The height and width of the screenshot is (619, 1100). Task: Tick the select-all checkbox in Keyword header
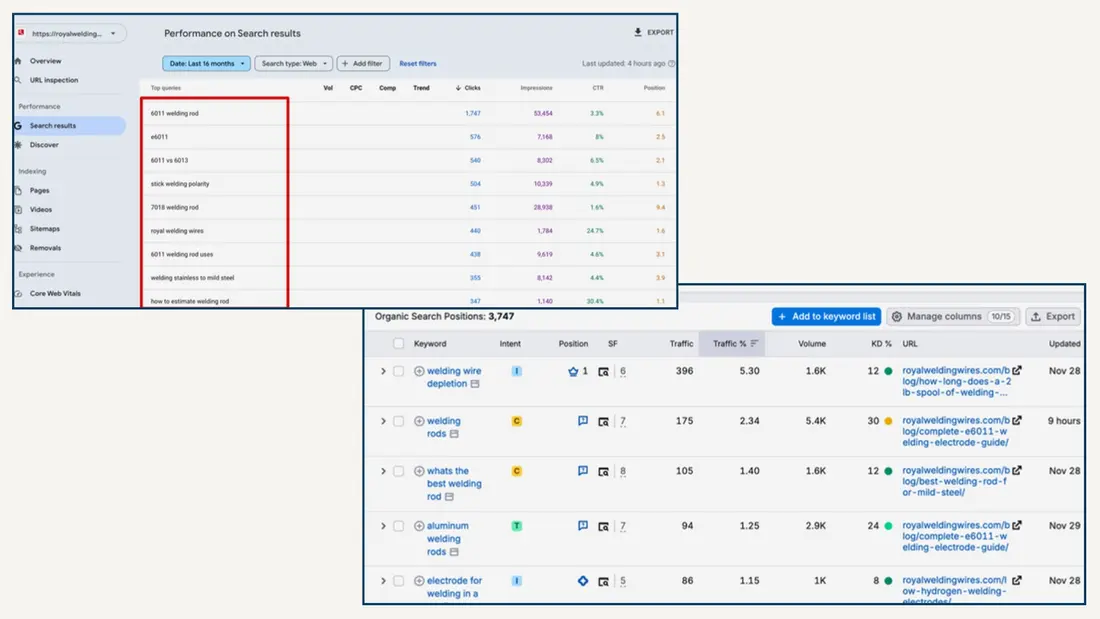pyautogui.click(x=398, y=343)
